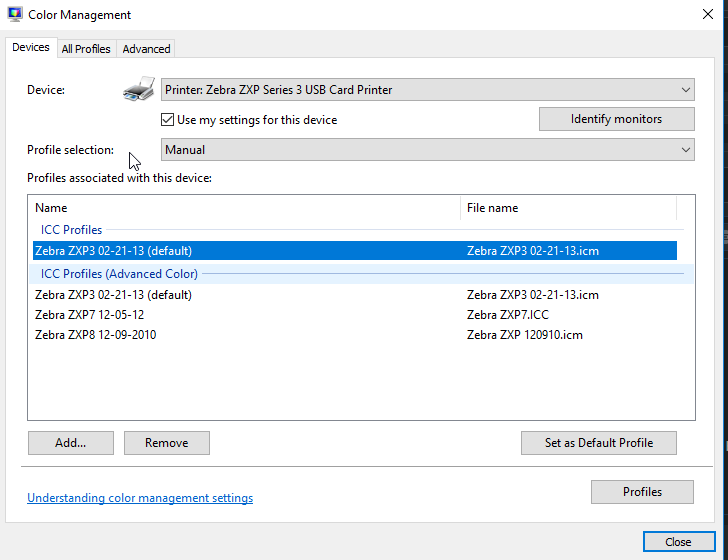The height and width of the screenshot is (560, 728).
Task: Expand the Profile selection dropdown
Action: point(427,150)
